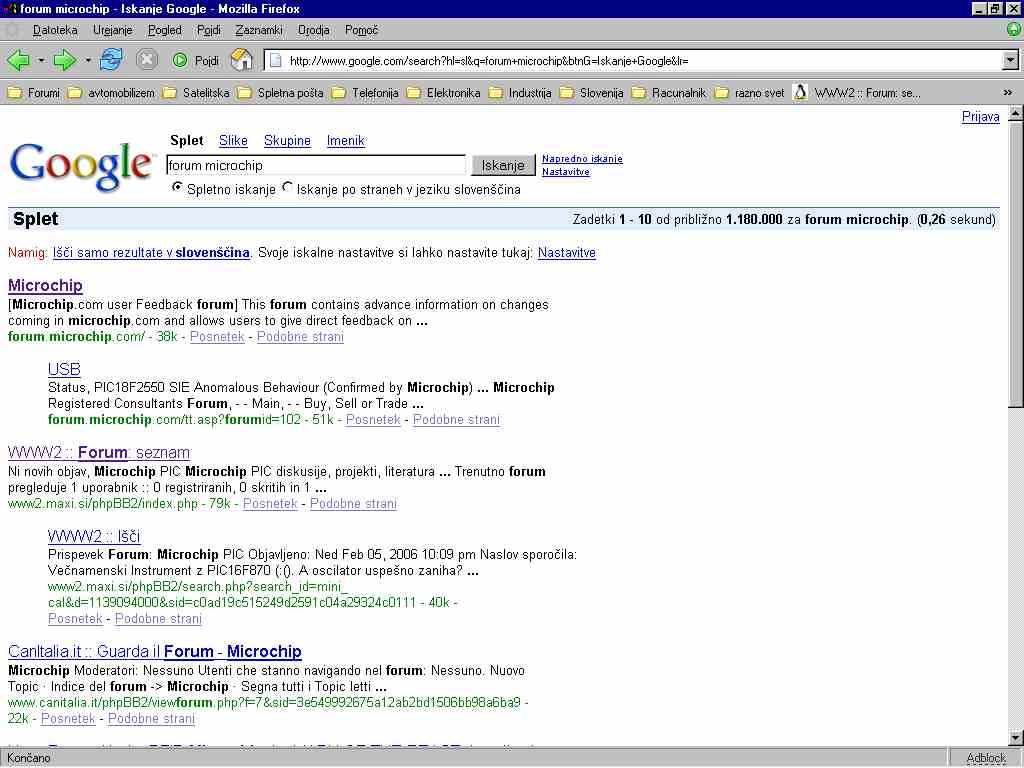Click the Končano status bar text

click(x=29, y=758)
